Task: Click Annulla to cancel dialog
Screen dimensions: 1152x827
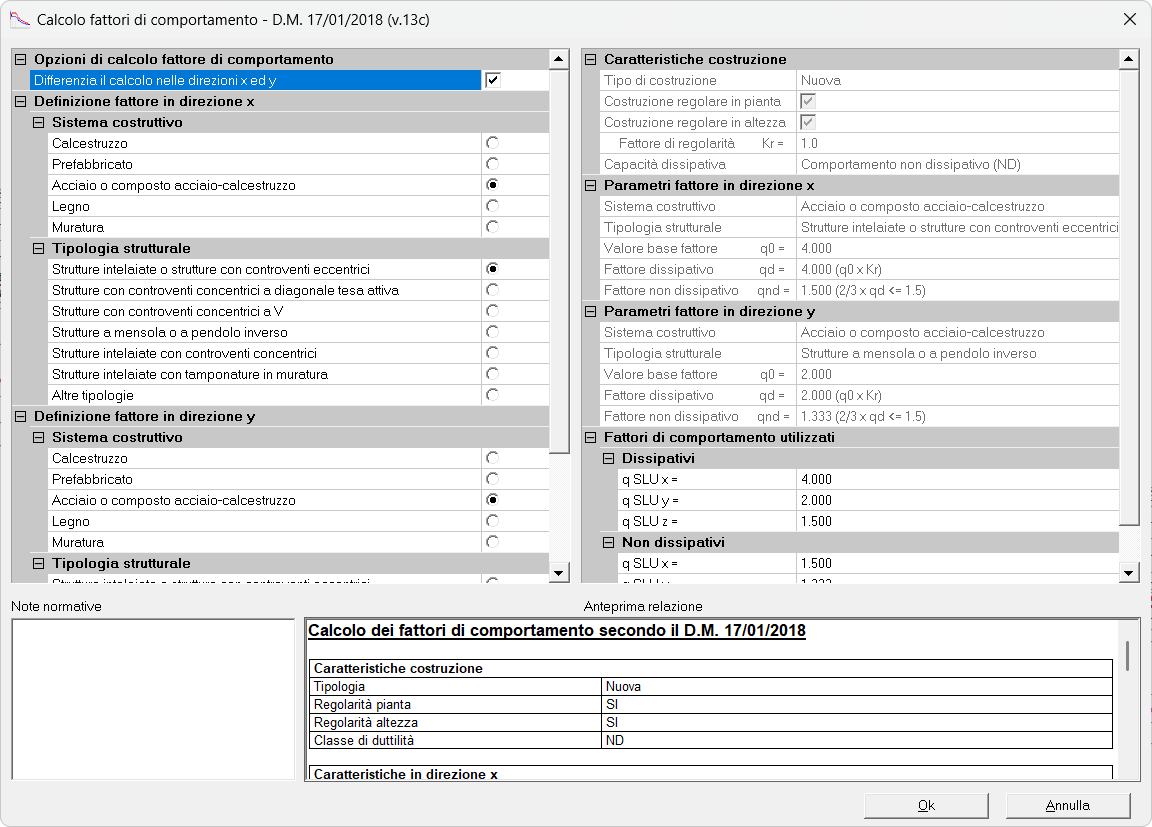Action: (1068, 806)
